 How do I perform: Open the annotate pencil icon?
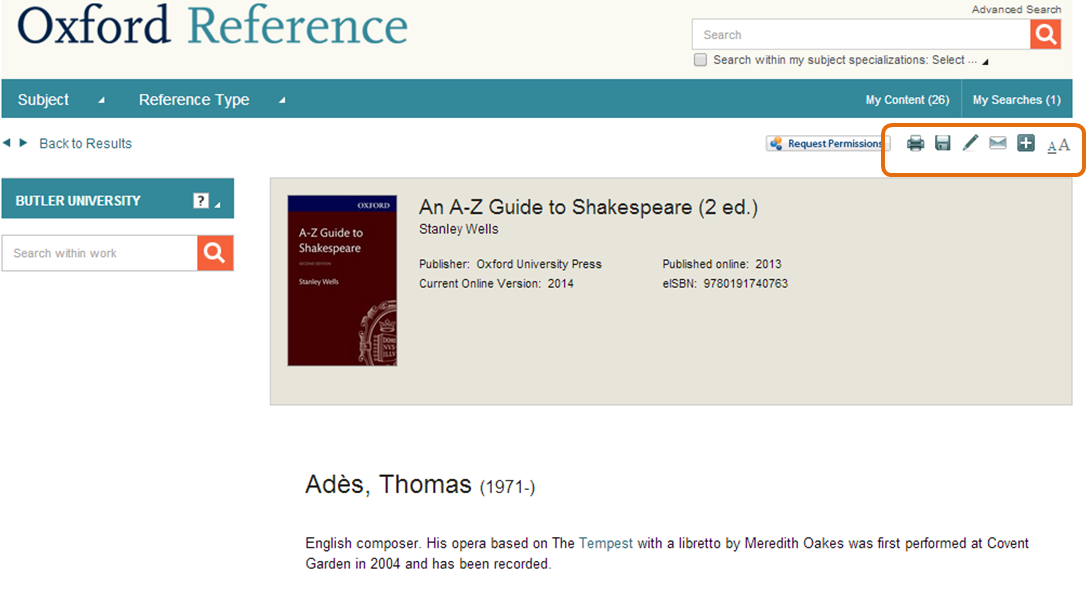(970, 143)
